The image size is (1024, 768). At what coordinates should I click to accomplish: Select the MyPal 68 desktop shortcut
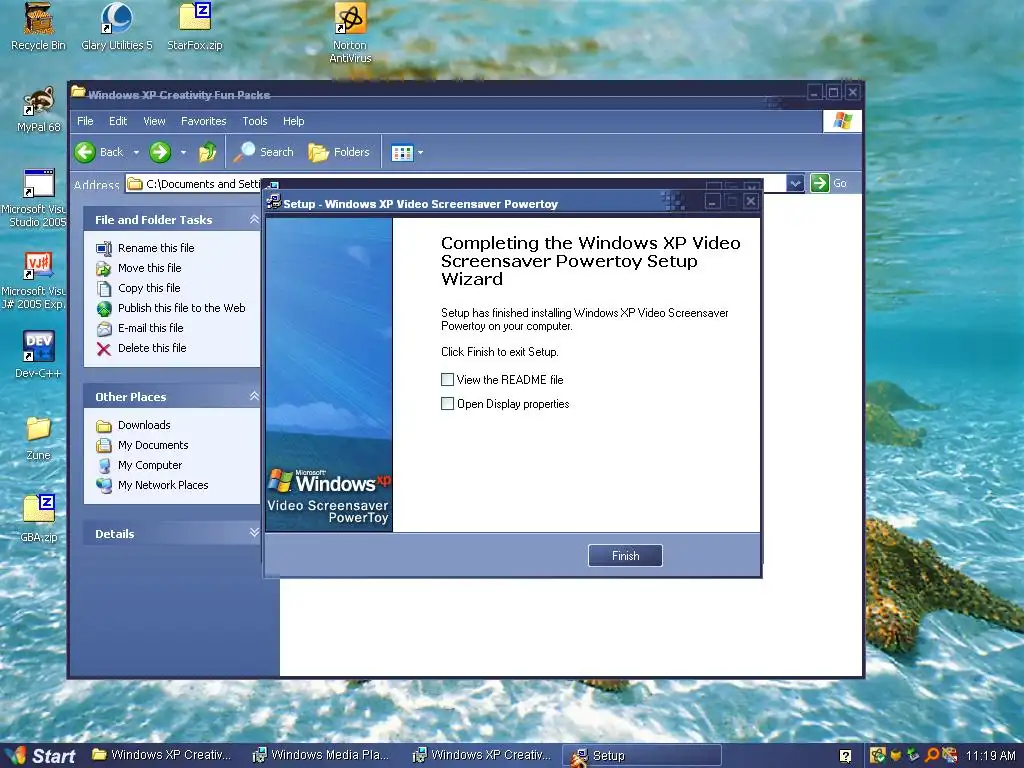tap(39, 110)
